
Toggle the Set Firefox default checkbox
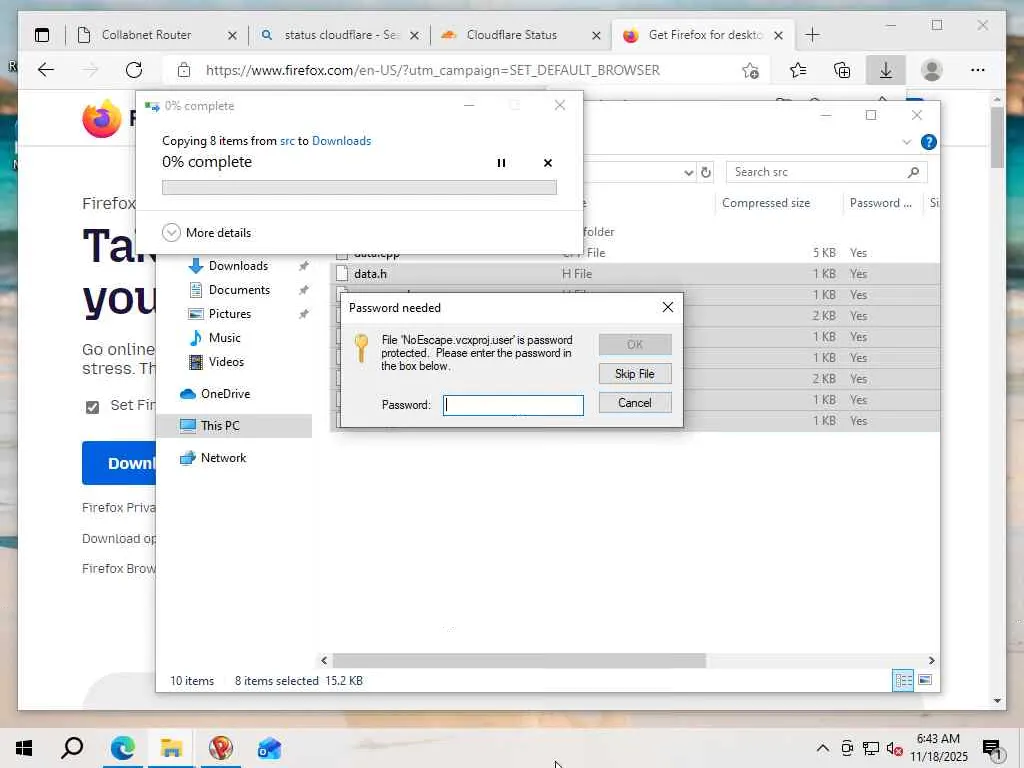(x=92, y=407)
